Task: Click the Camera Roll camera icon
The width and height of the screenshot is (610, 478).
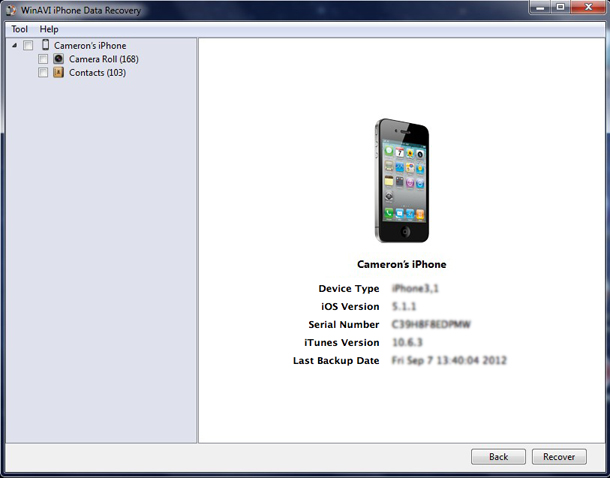Action: pos(58,59)
